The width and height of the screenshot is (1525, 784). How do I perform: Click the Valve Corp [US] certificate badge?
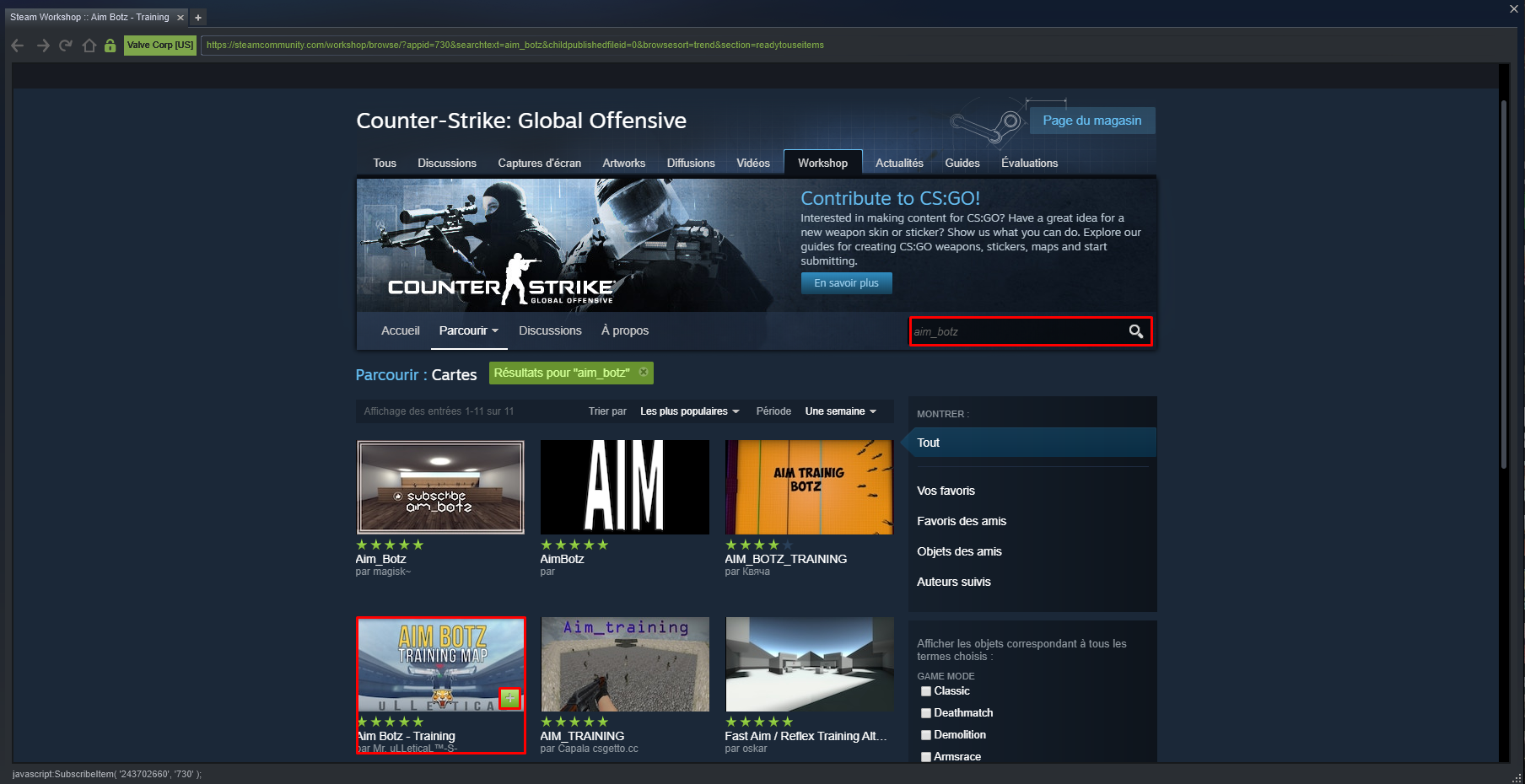coord(160,46)
